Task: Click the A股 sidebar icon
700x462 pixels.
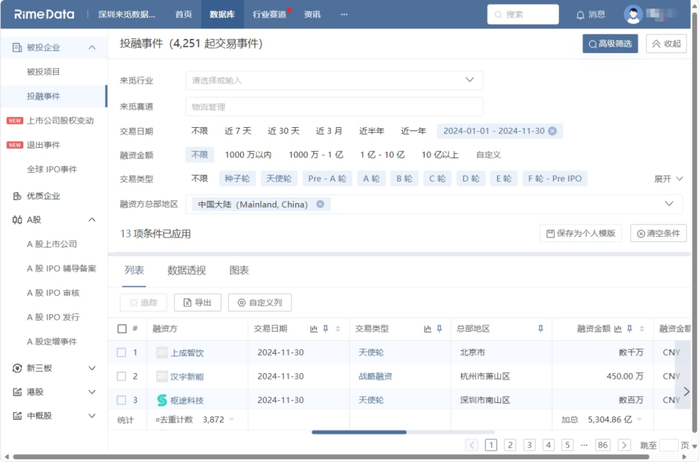Action: coord(17,220)
